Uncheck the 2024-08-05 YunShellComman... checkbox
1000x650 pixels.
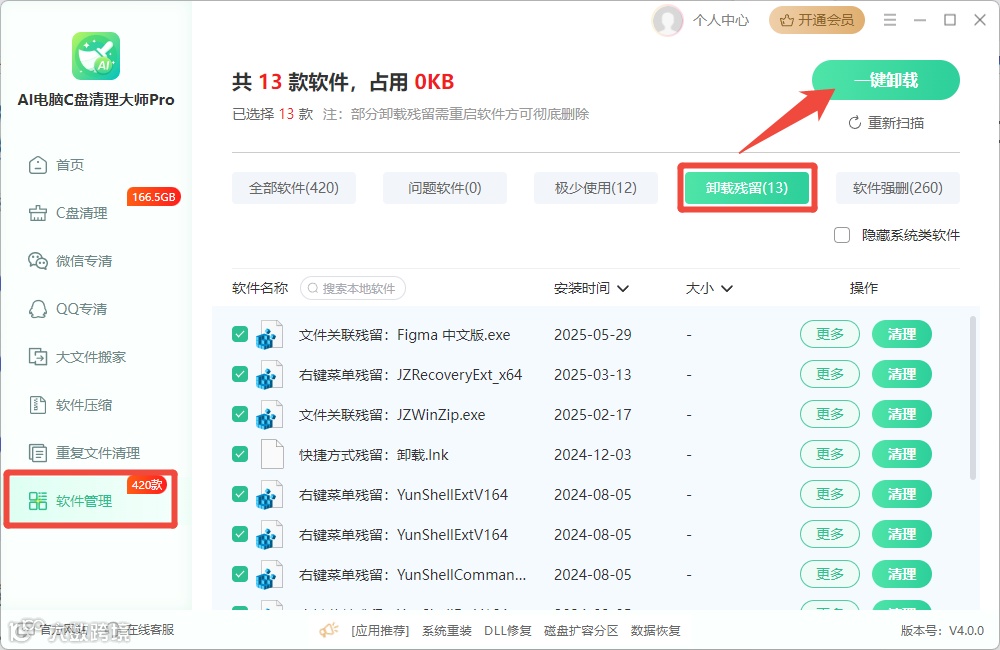click(x=240, y=574)
